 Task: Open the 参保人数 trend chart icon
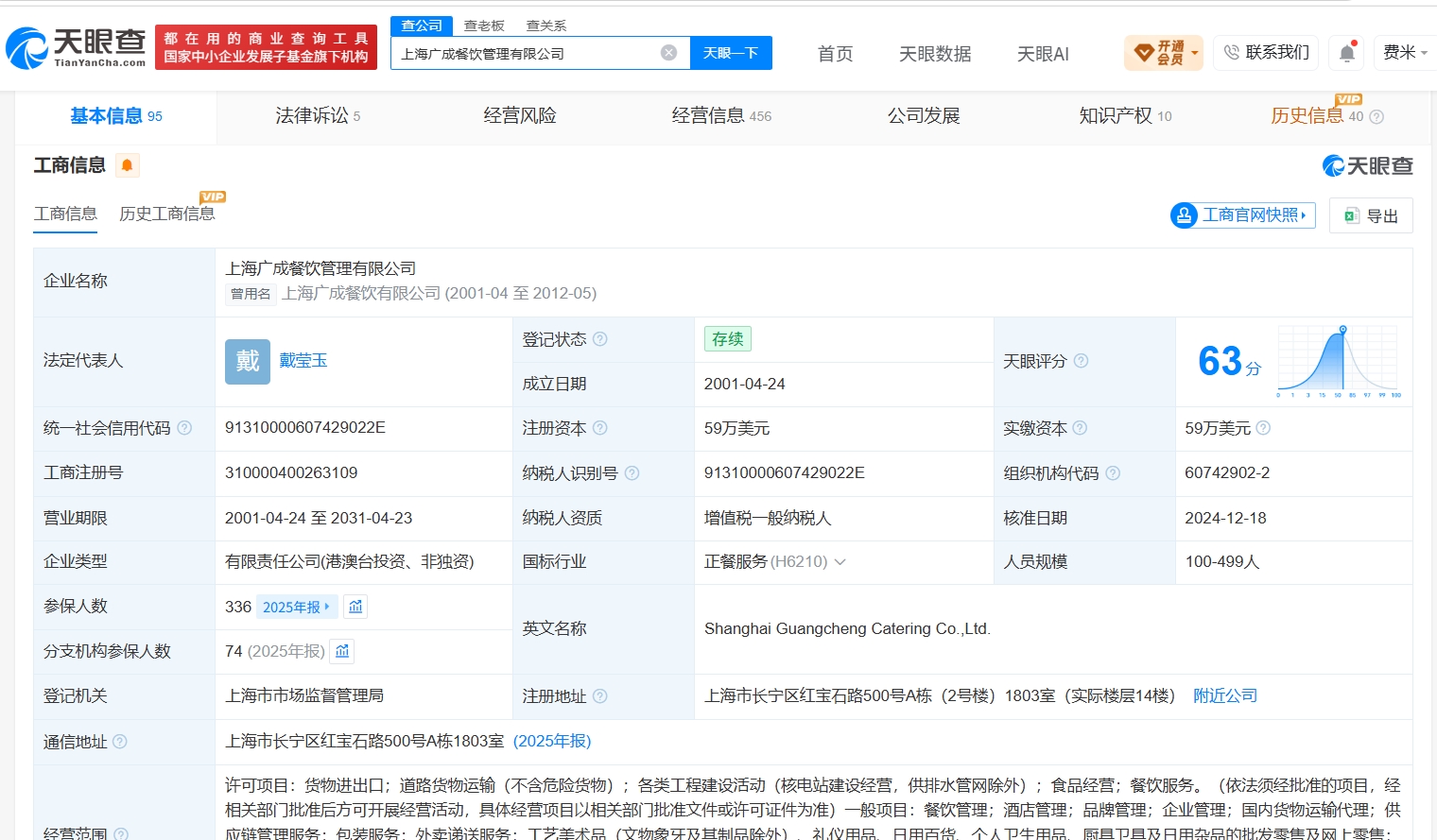[355, 607]
